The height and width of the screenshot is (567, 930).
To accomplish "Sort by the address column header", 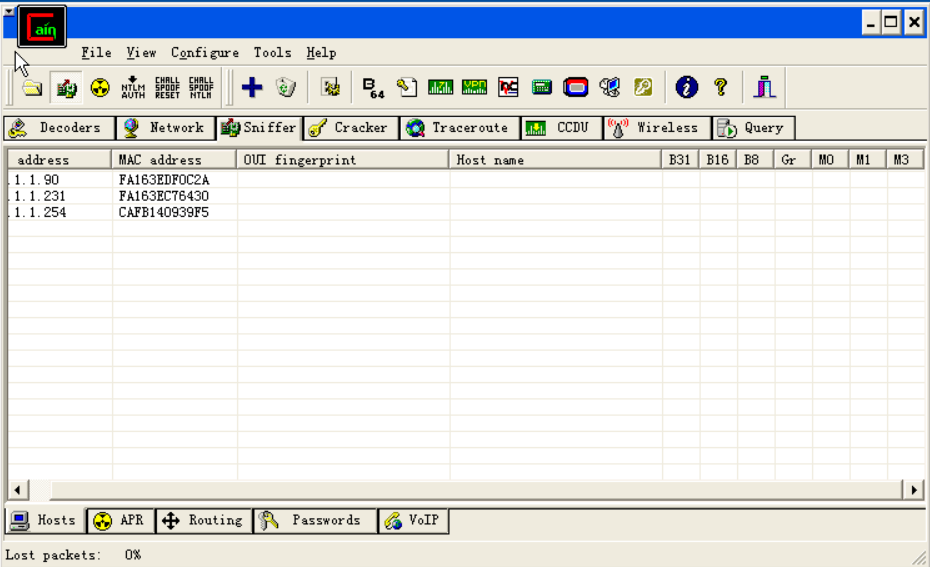I will [x=59, y=160].
